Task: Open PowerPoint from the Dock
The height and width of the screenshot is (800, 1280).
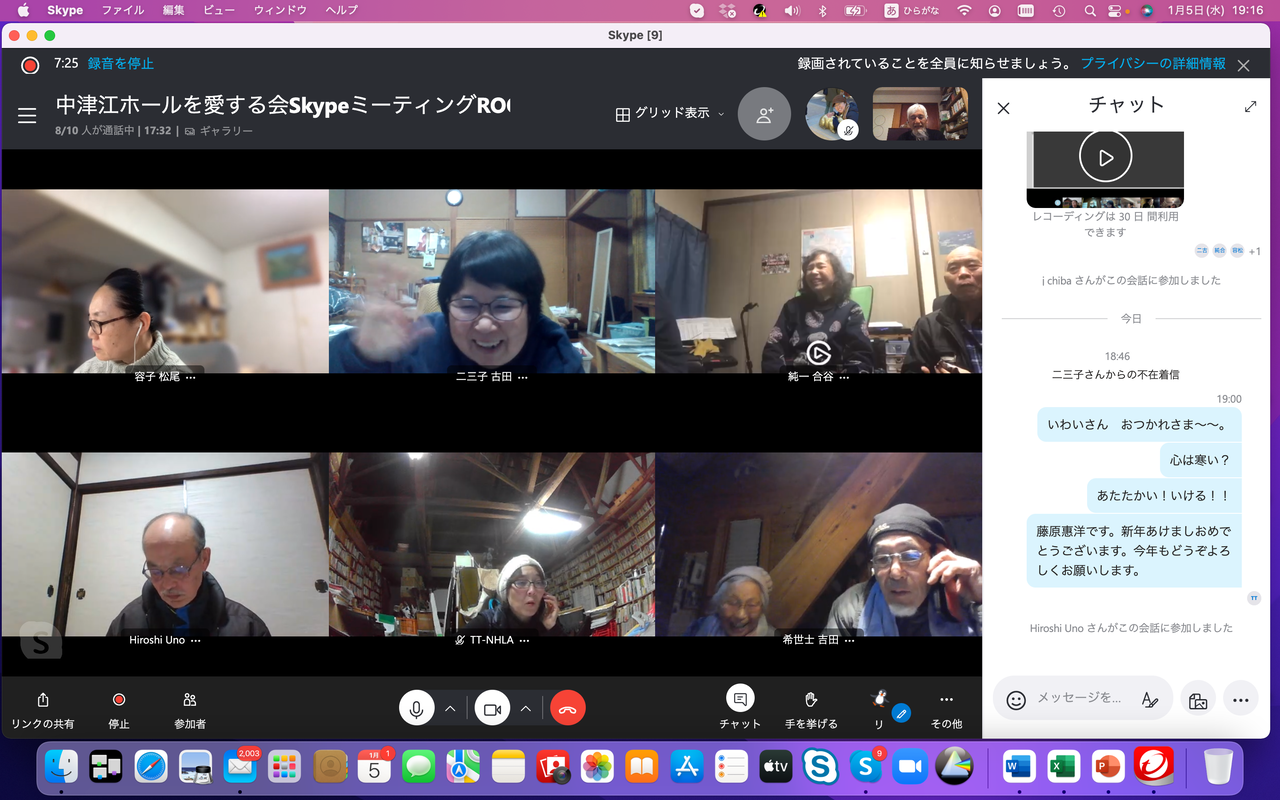Action: [1107, 767]
